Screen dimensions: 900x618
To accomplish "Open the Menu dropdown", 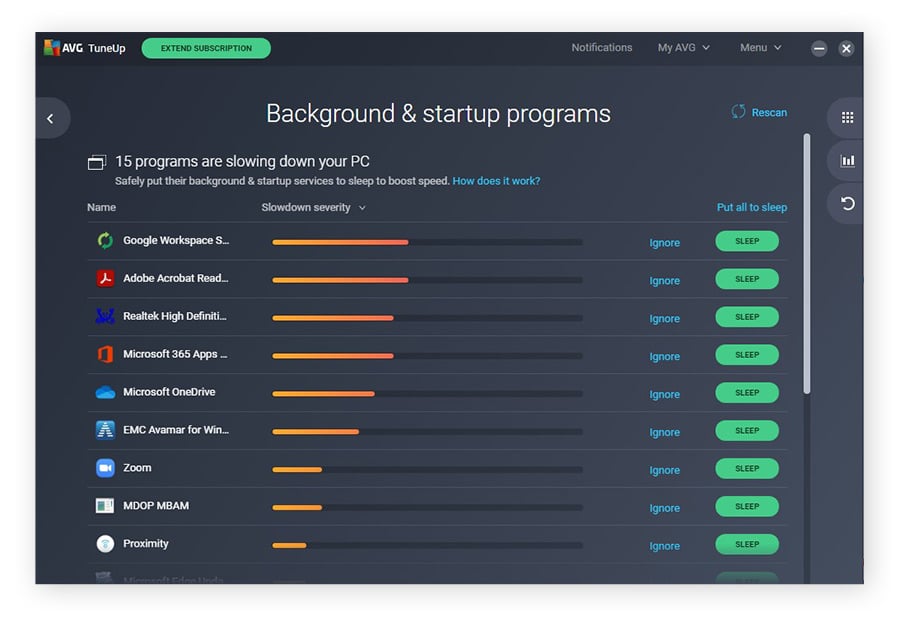I will coord(760,48).
